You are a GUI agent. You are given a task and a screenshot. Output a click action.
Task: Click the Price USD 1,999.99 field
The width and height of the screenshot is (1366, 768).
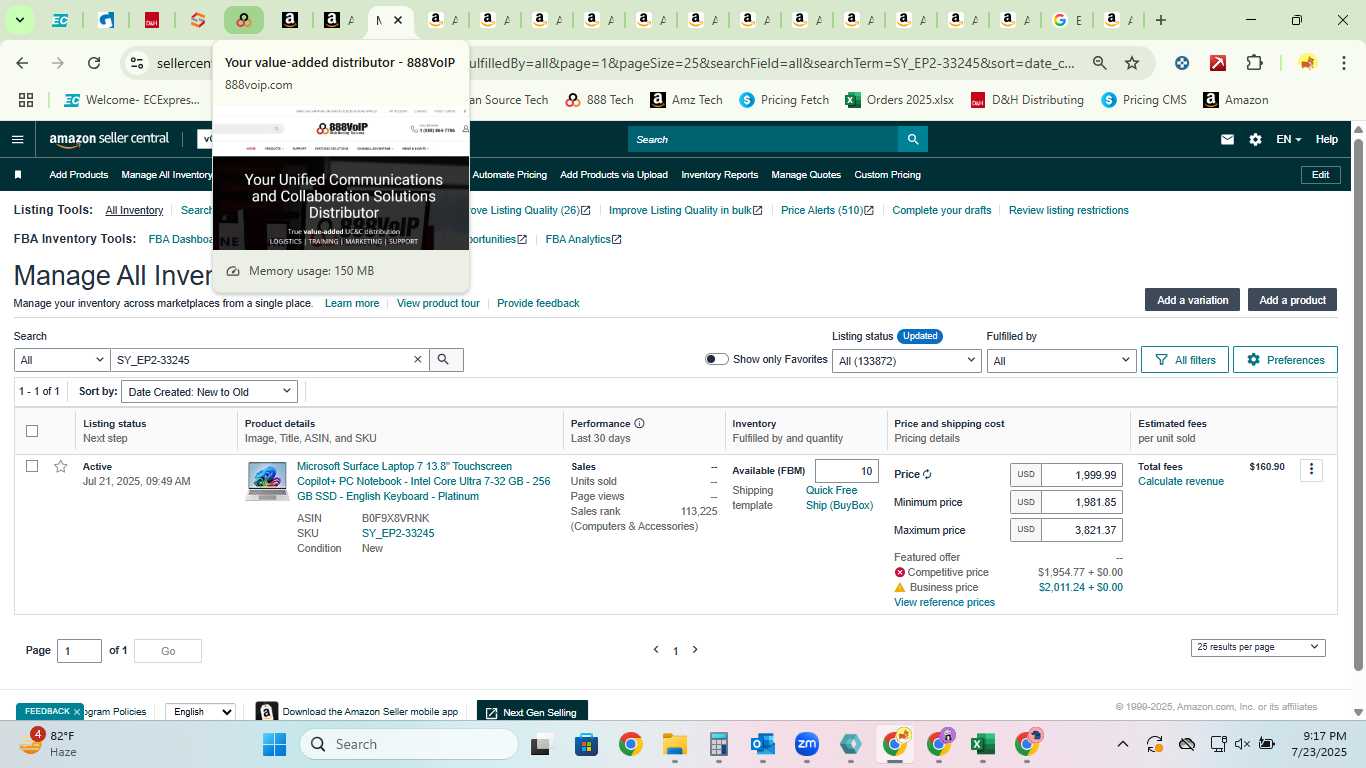click(x=1081, y=475)
